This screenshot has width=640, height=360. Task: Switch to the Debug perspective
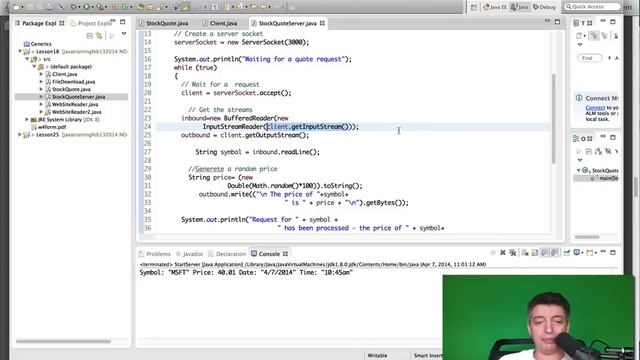(x=544, y=7)
